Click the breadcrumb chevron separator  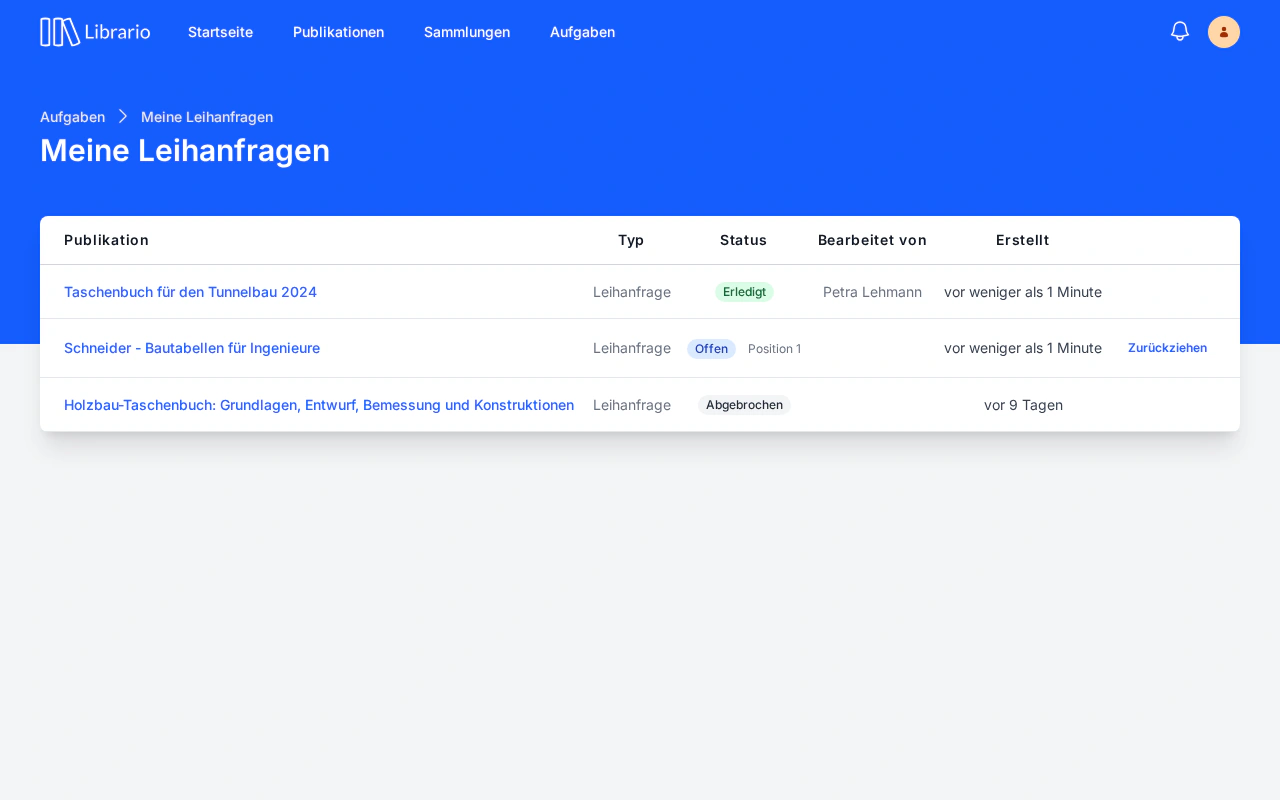(x=123, y=117)
